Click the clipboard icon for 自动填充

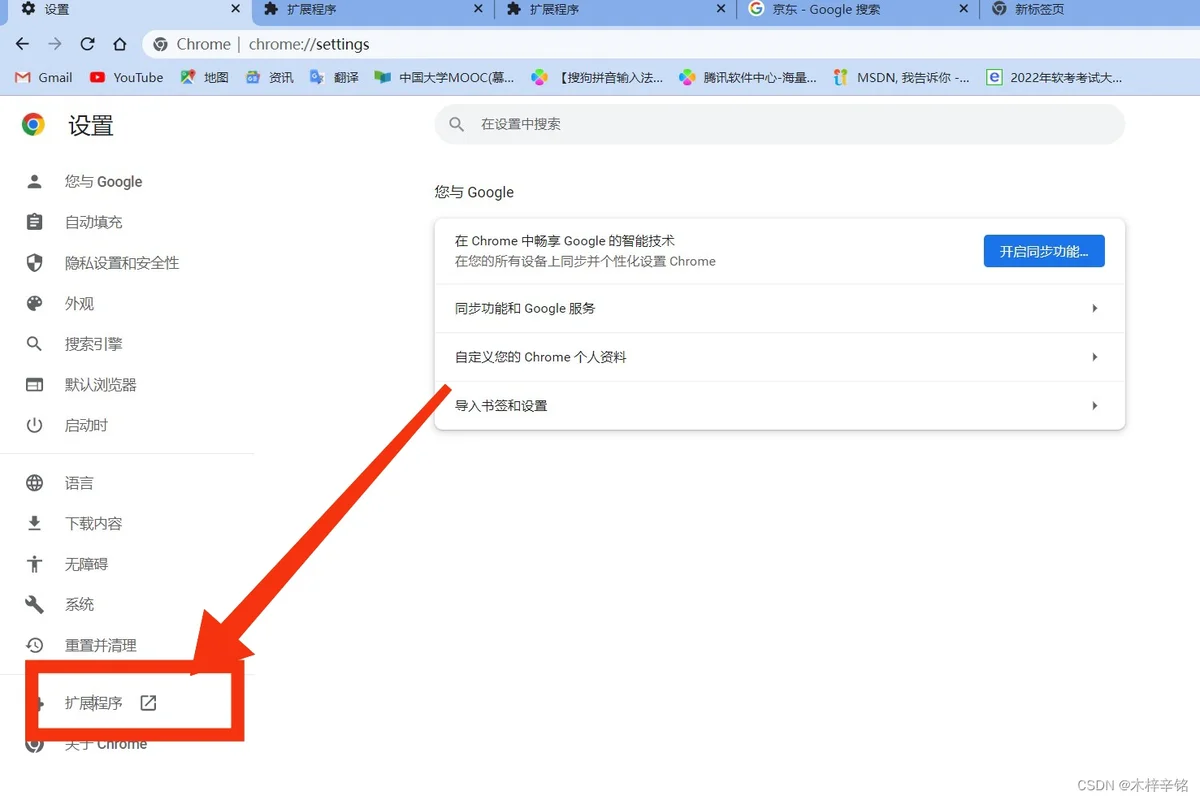pyautogui.click(x=35, y=222)
